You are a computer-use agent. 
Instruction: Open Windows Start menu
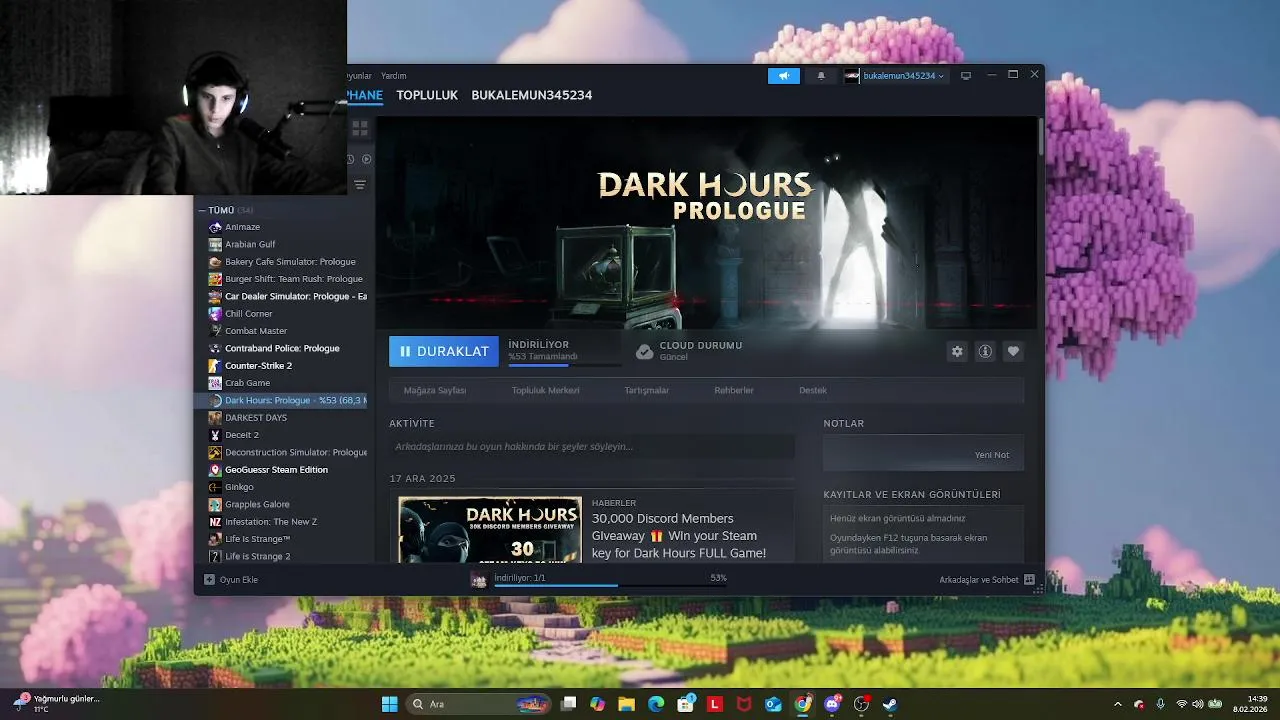pos(389,704)
